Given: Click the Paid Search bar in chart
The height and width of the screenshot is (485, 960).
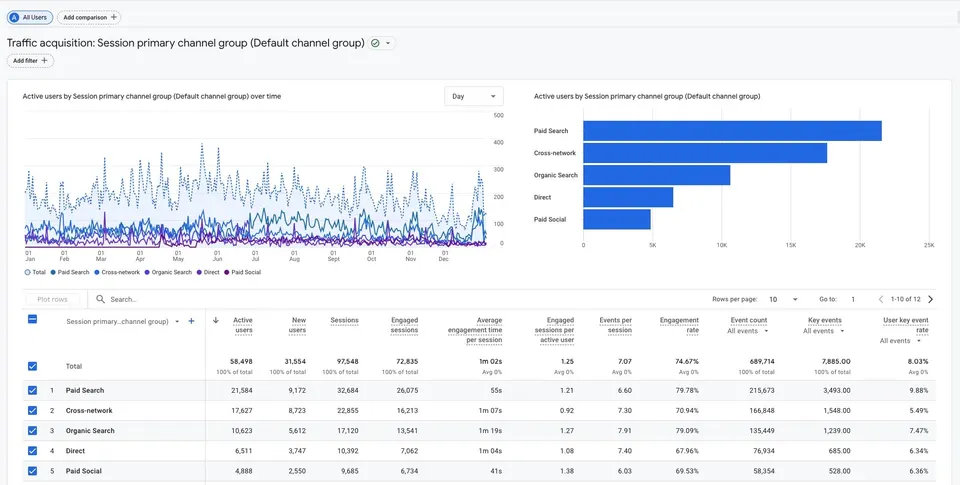Looking at the screenshot, I should coord(732,131).
